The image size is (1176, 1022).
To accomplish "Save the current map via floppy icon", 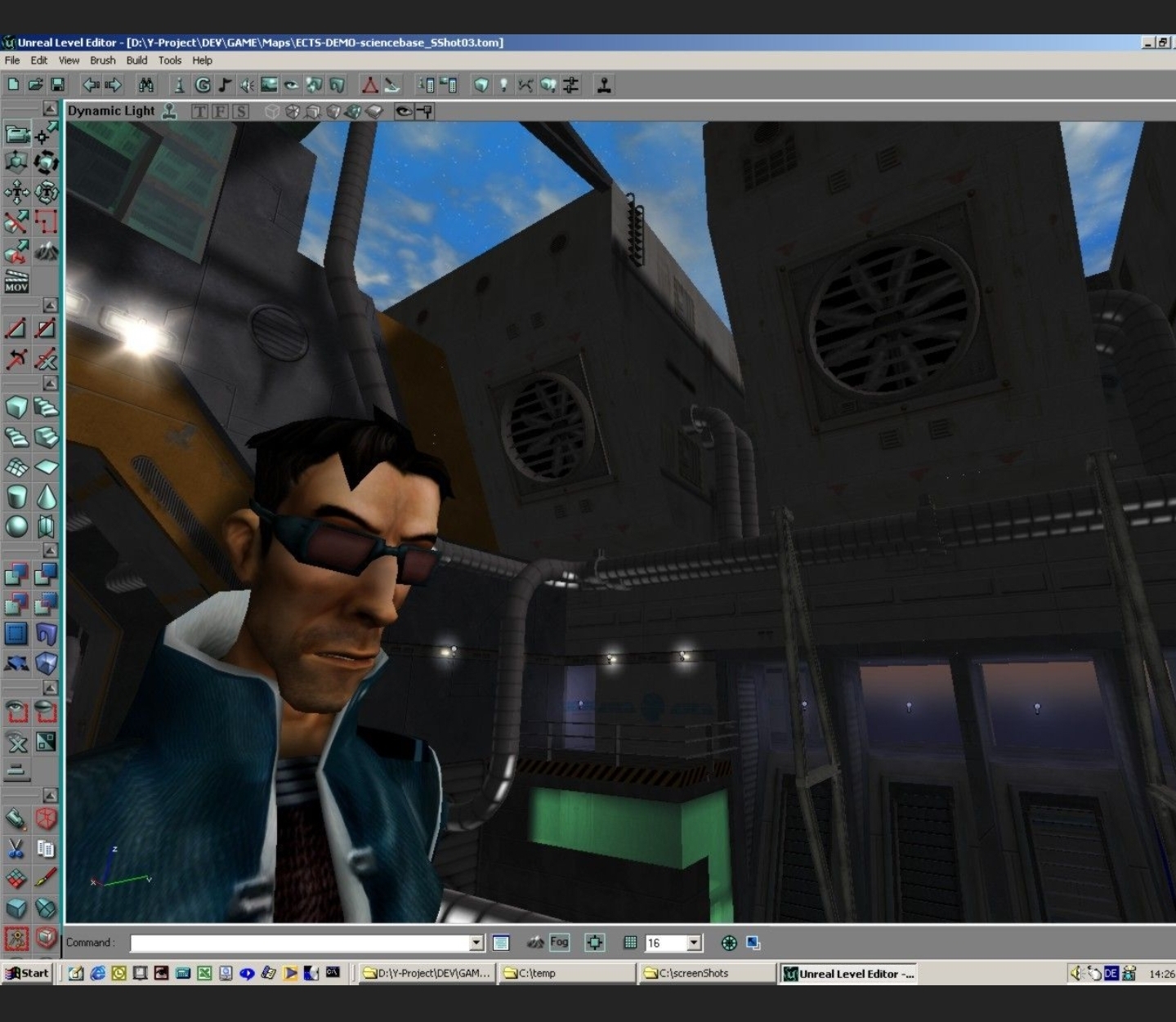I will click(57, 84).
